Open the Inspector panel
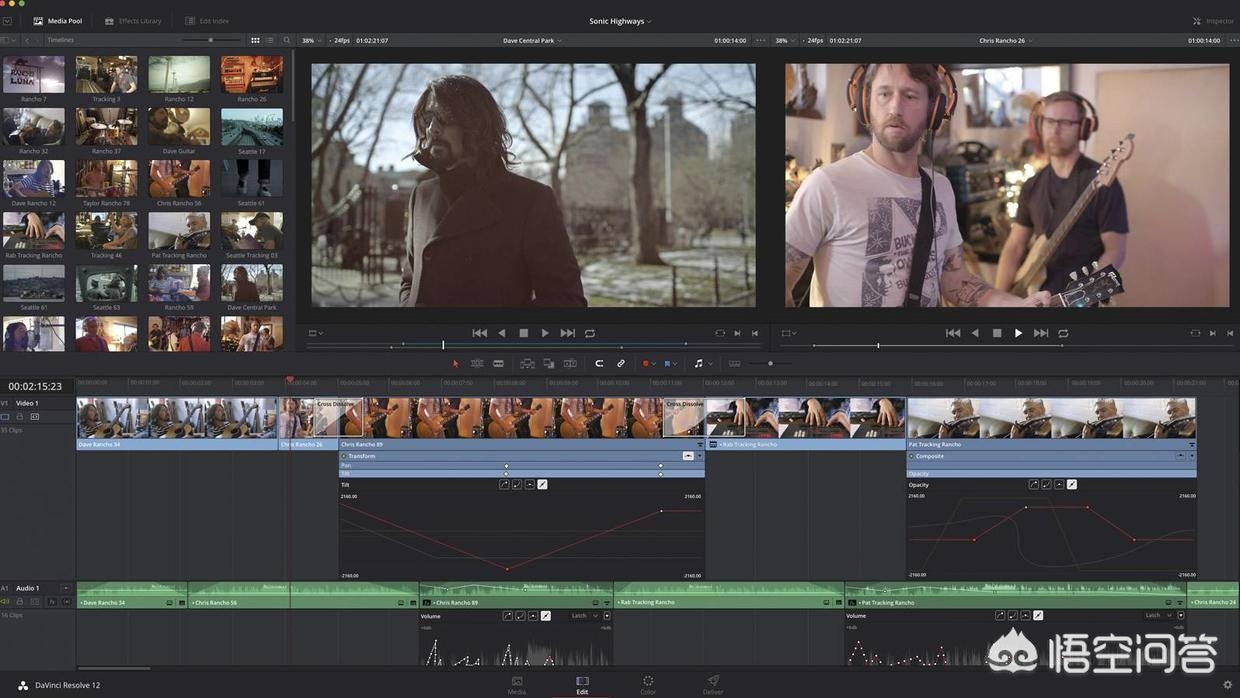 pyautogui.click(x=1213, y=21)
